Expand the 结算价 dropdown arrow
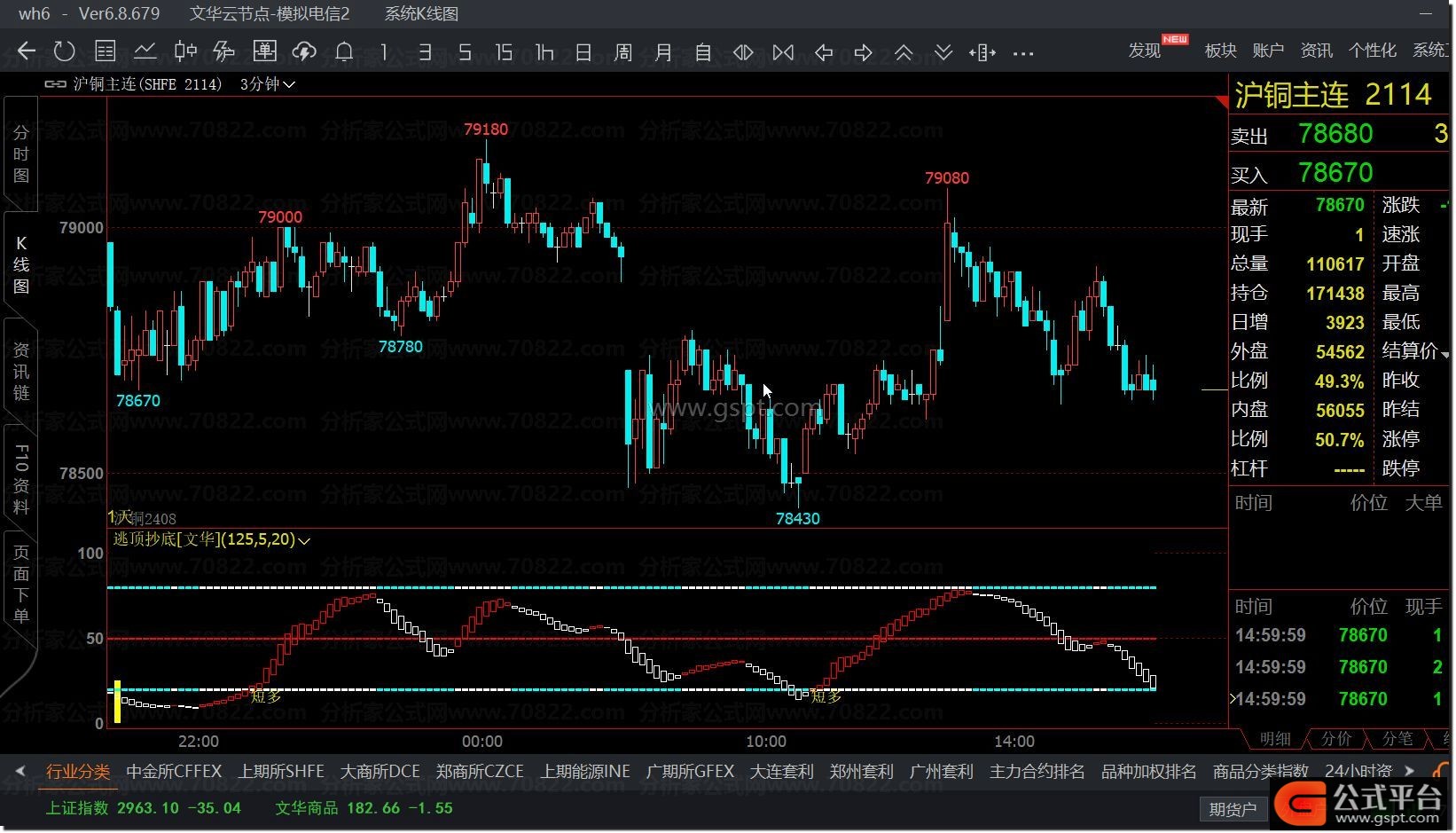The width and height of the screenshot is (1456, 833). pyautogui.click(x=1445, y=355)
